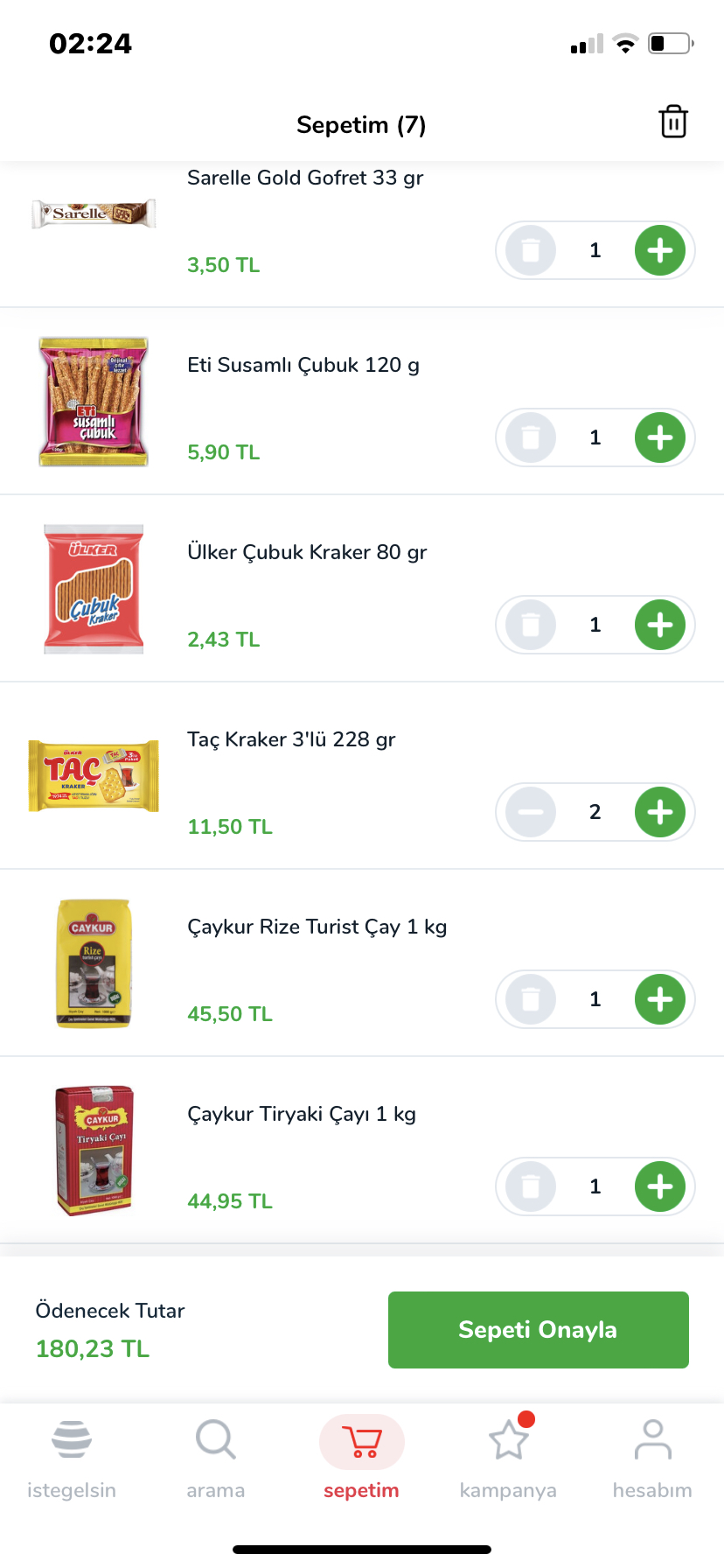The width and height of the screenshot is (724, 1568).
Task: Remove Sarelle Gold Gofret from cart
Action: click(x=531, y=251)
